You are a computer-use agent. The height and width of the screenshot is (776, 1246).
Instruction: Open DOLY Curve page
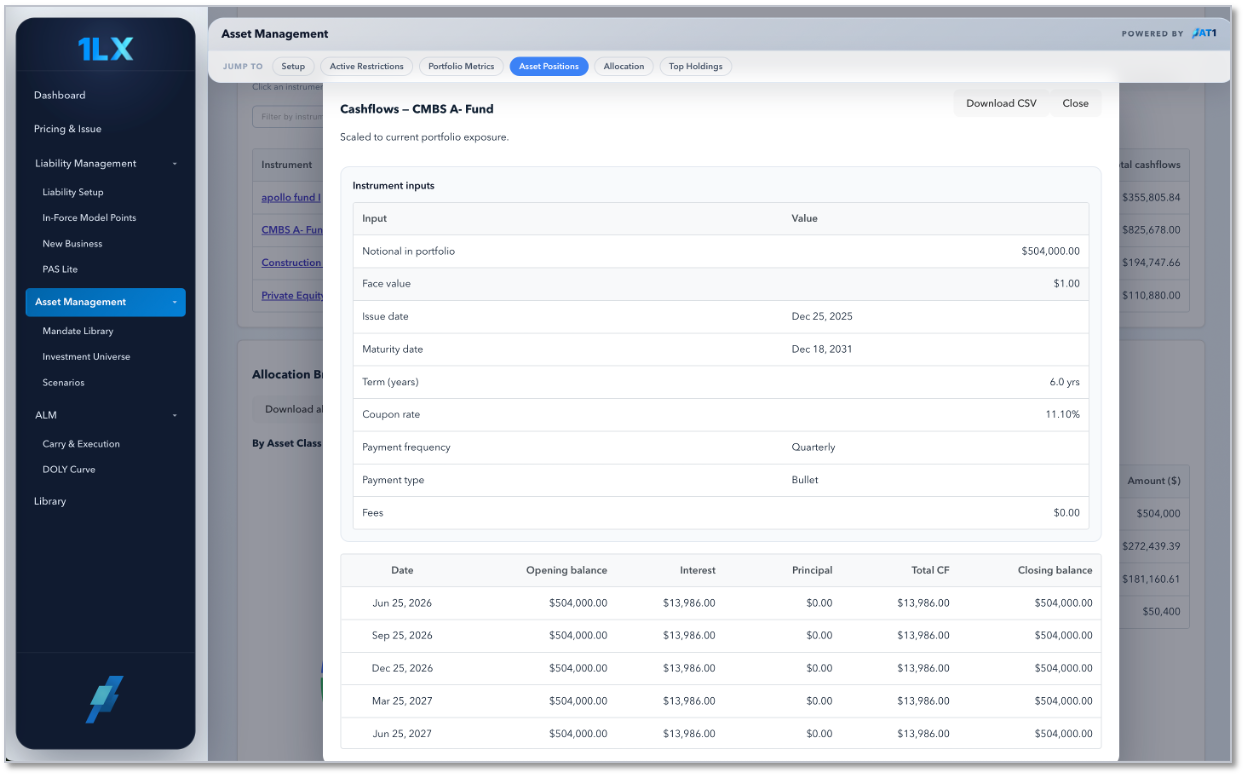click(x=69, y=470)
